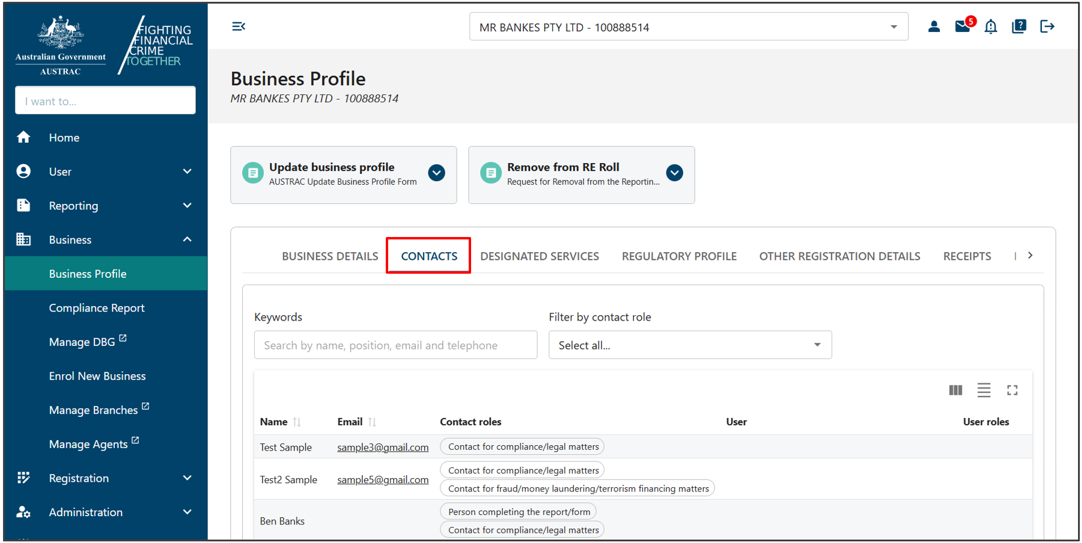Expand the Administration sidebar menu
This screenshot has height=543, width=1082.
click(x=187, y=512)
